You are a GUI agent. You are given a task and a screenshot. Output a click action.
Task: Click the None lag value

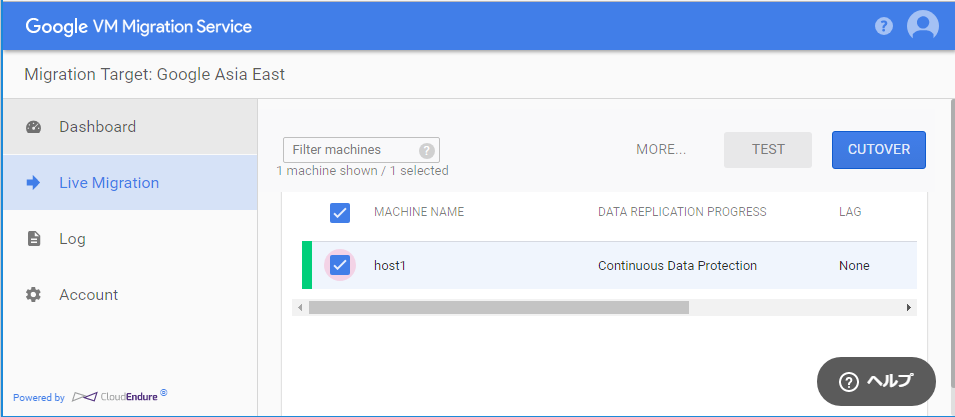pos(854,265)
